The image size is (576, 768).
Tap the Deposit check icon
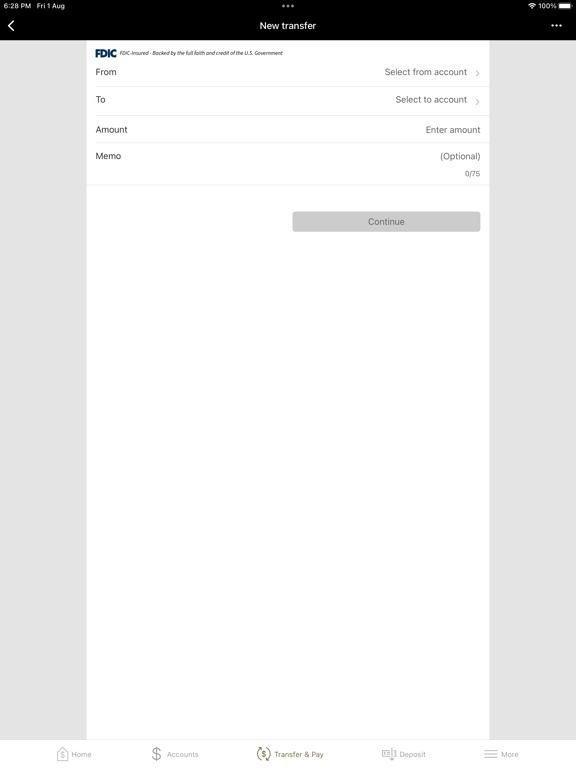click(389, 754)
